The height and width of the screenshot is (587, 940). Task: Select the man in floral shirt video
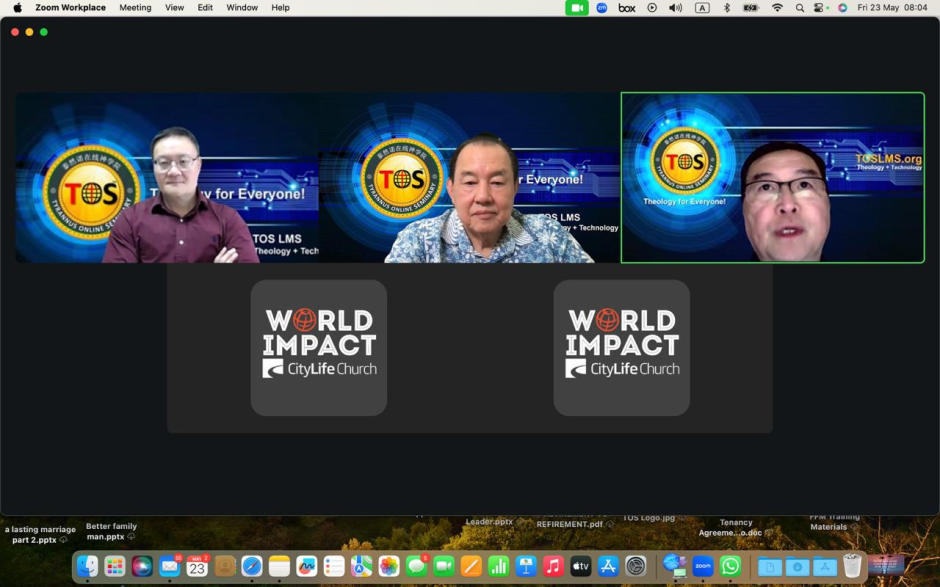click(x=469, y=177)
